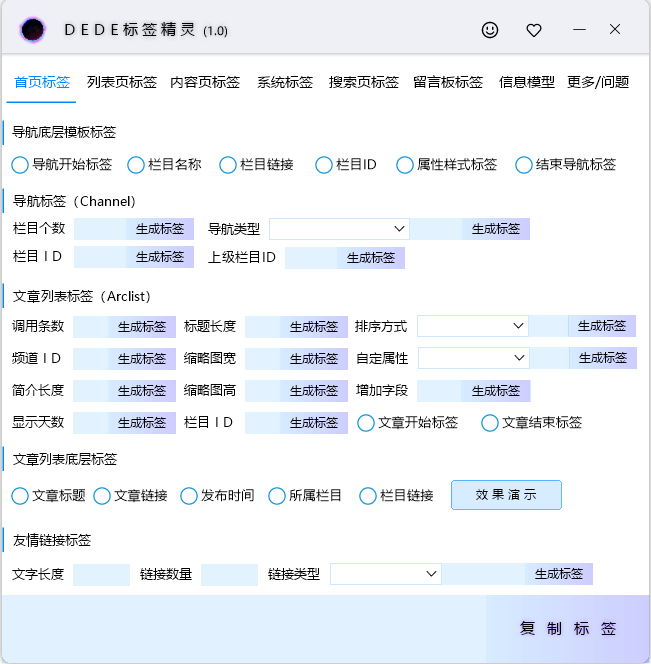Close the DEDE标签精灵 window
The height and width of the screenshot is (664, 651).
click(x=615, y=29)
